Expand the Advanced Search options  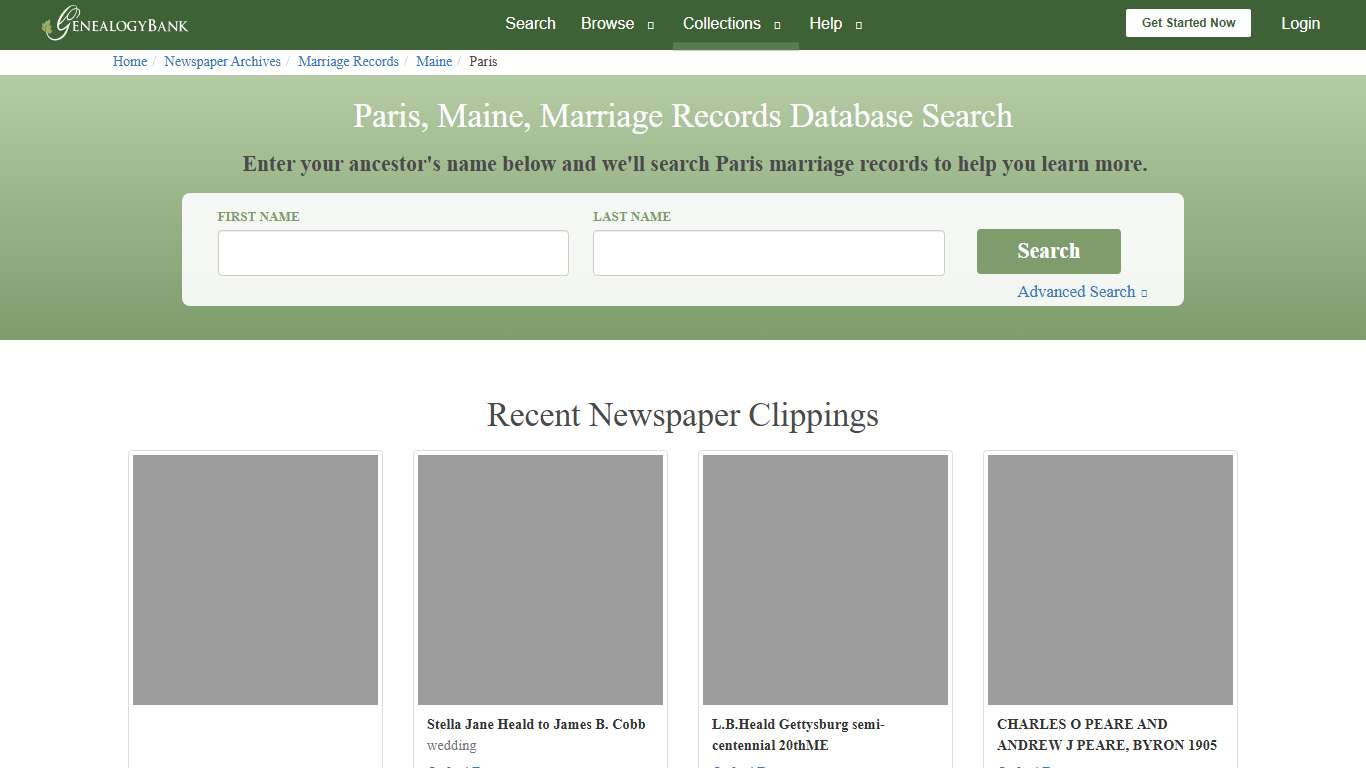1081,291
